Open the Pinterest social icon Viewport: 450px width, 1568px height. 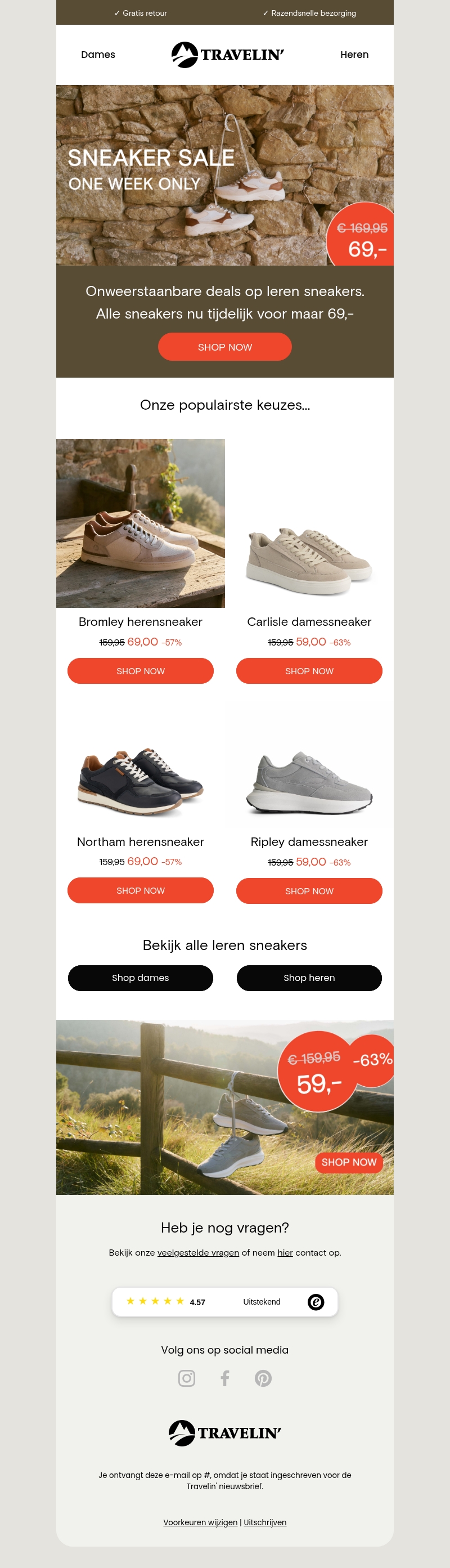tap(263, 1378)
